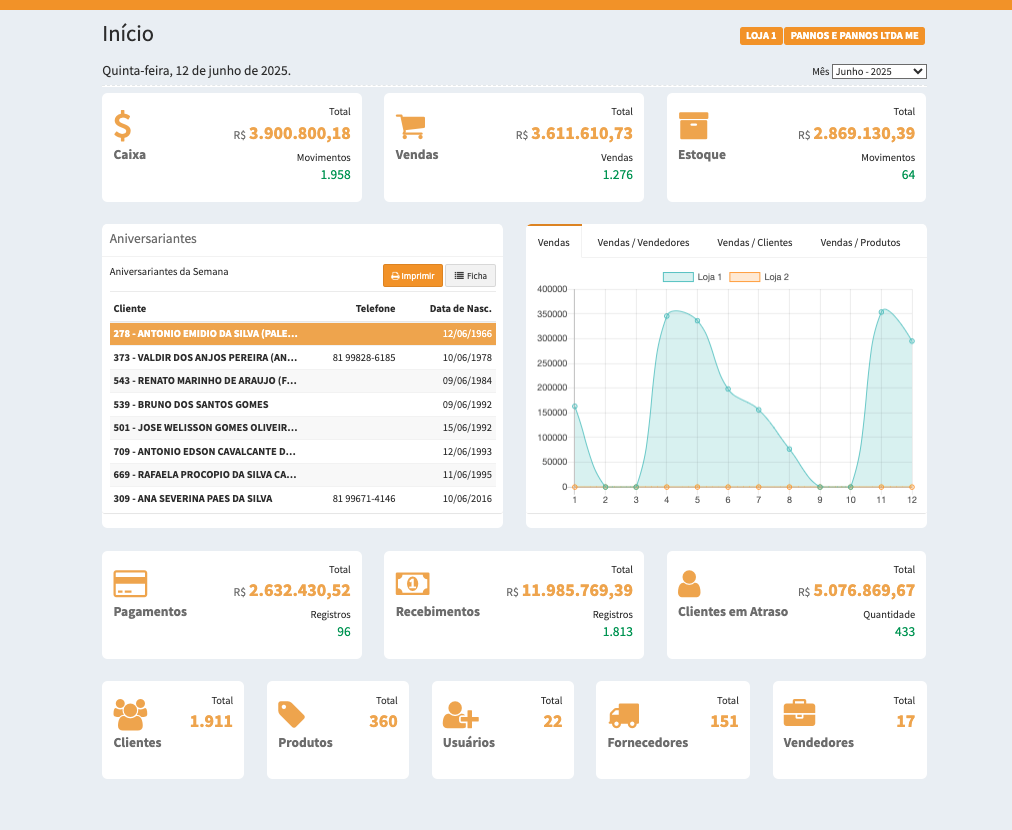
Task: Click the Fornecedores truck icon
Action: [x=623, y=714]
